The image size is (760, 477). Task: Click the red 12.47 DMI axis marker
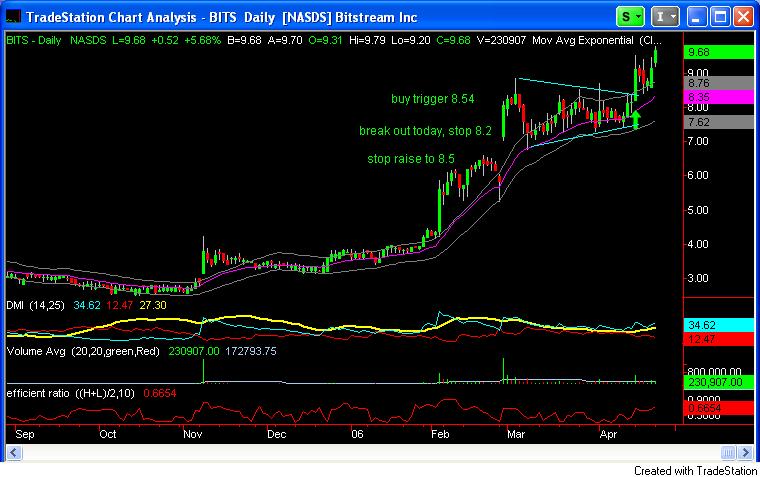click(x=718, y=339)
